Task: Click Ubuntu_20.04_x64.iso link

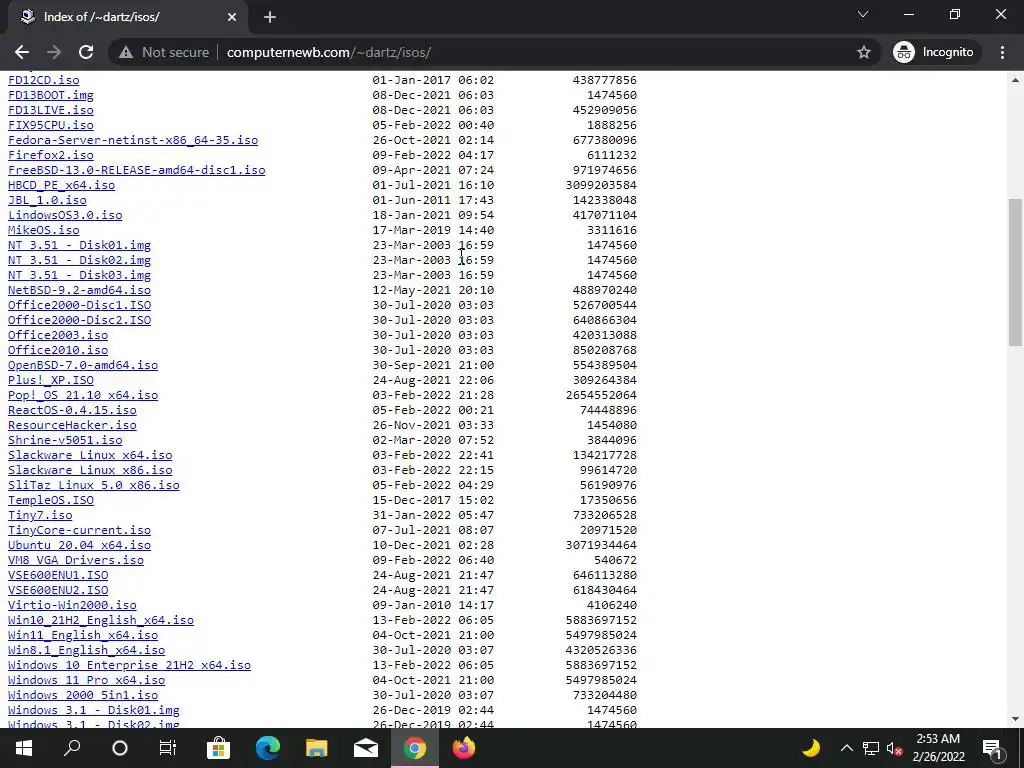Action: click(80, 545)
